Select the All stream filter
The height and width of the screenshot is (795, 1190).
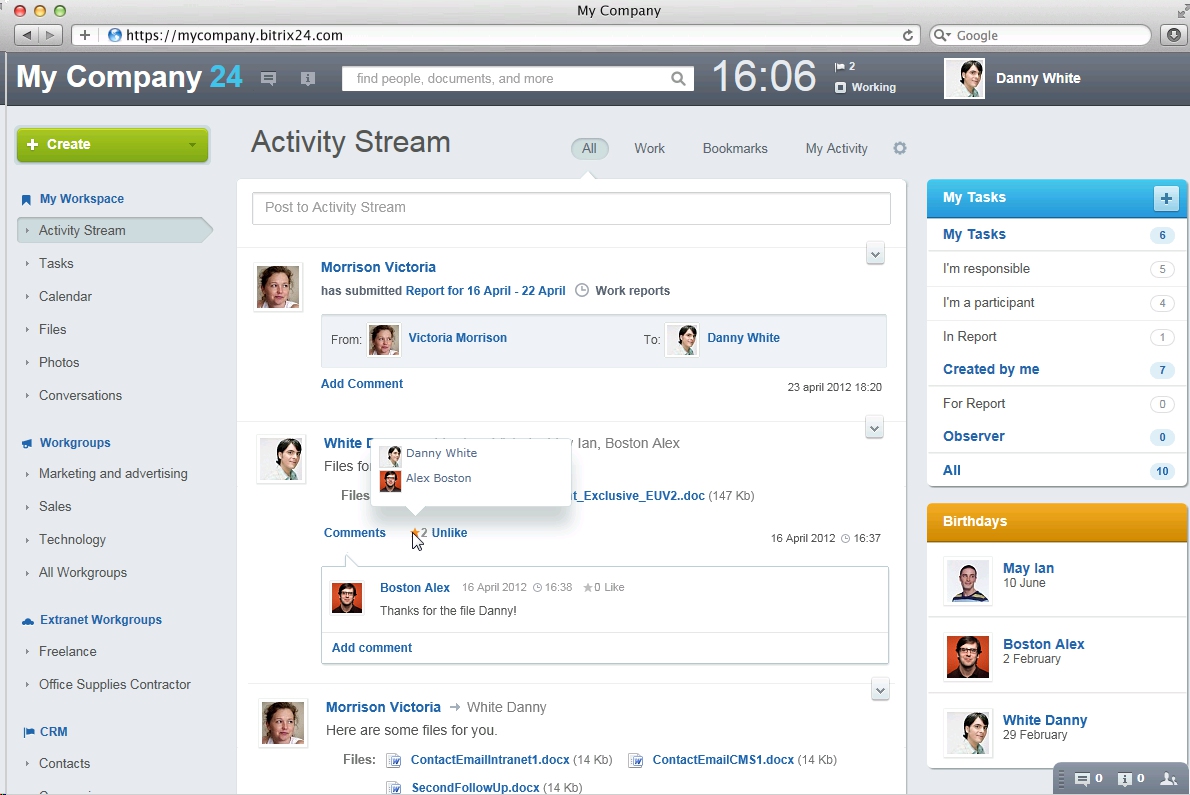tap(589, 149)
